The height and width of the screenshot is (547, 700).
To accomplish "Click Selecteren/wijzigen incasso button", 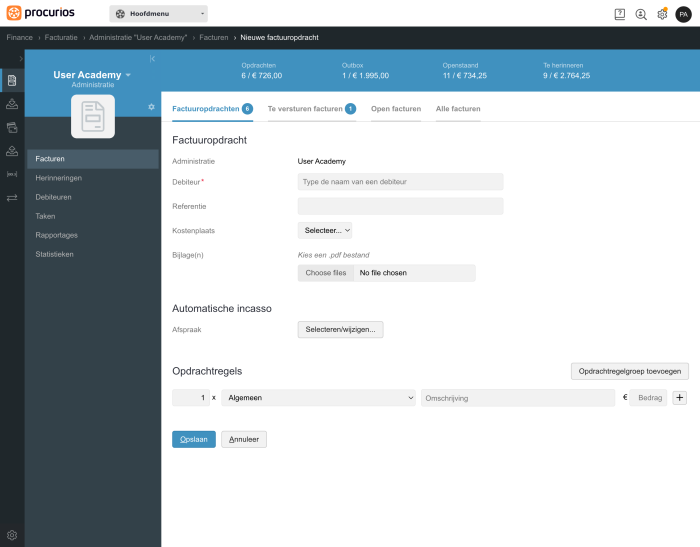I will (340, 330).
